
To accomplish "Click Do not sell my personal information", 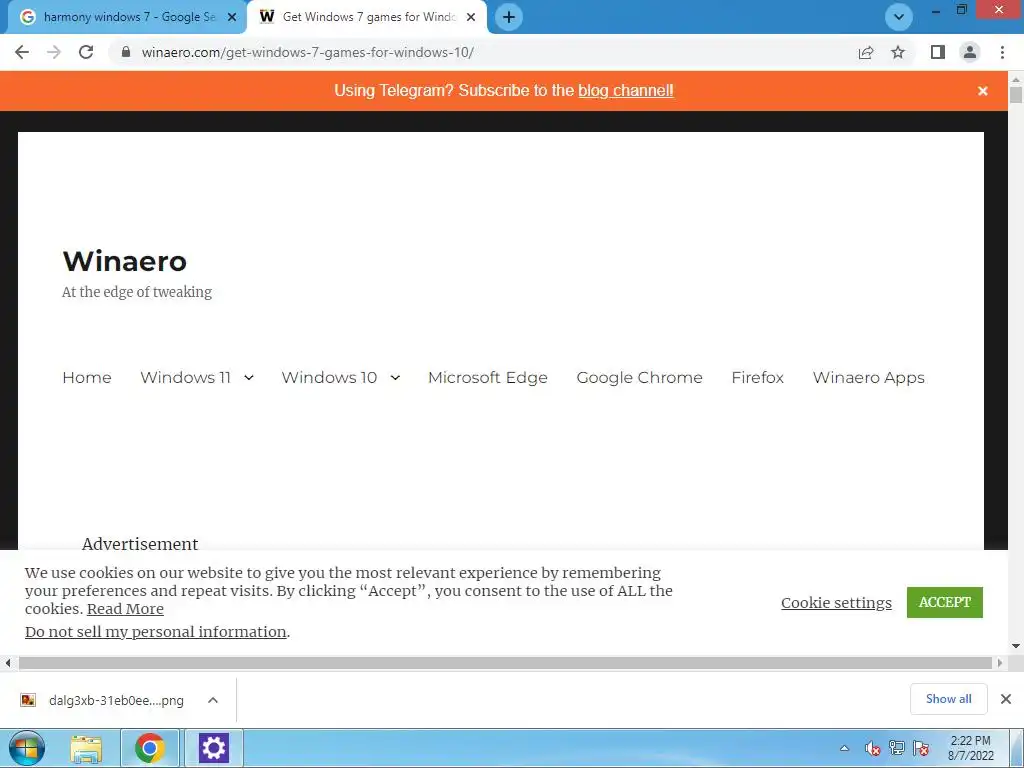I will click(x=155, y=632).
